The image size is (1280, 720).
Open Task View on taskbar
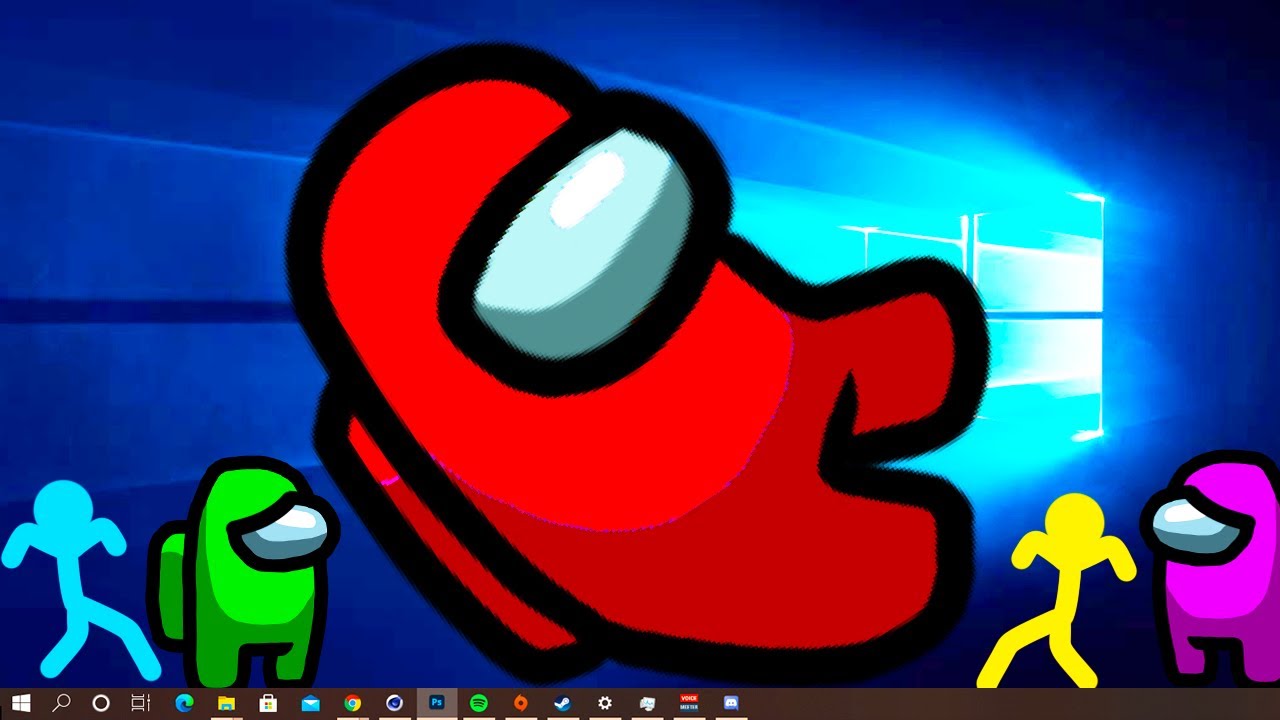click(141, 703)
